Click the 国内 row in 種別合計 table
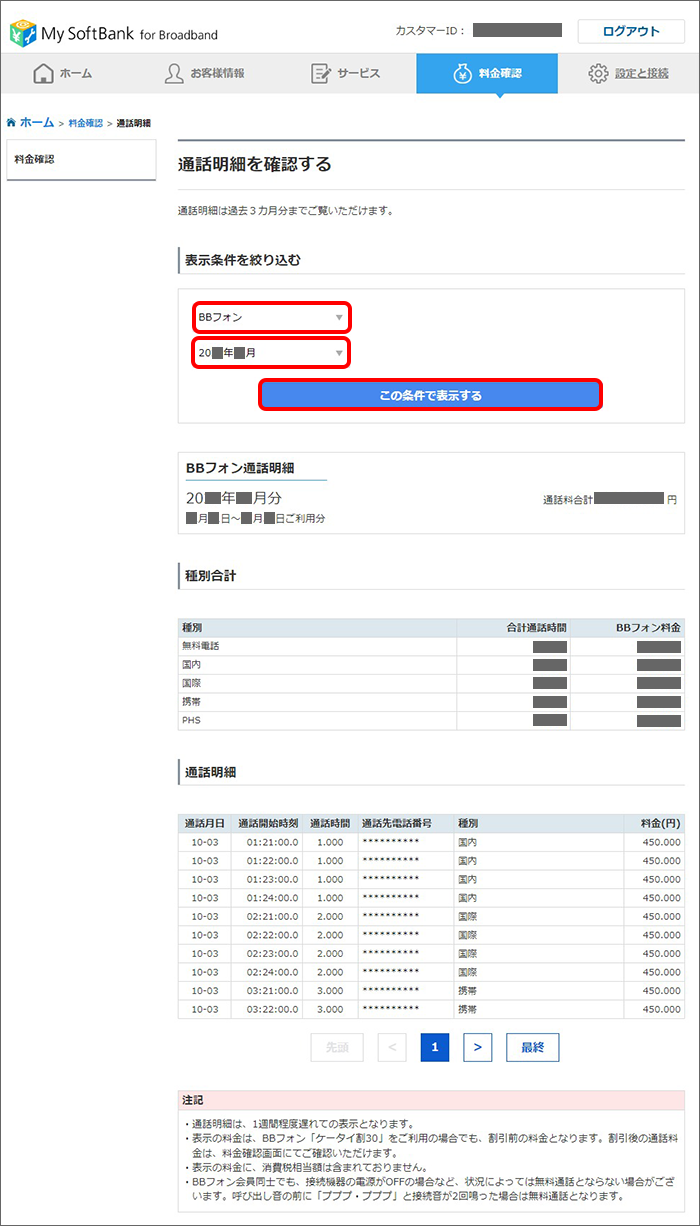 (431, 665)
